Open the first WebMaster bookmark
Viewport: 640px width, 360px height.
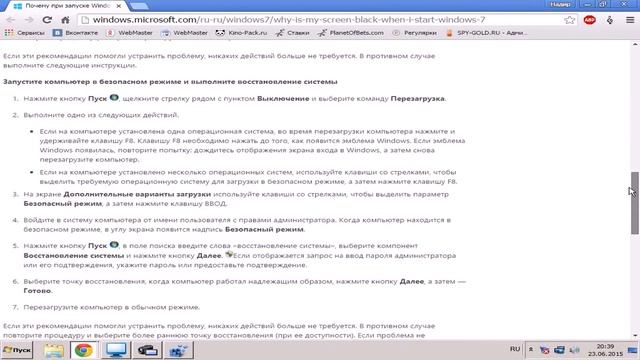130,33
